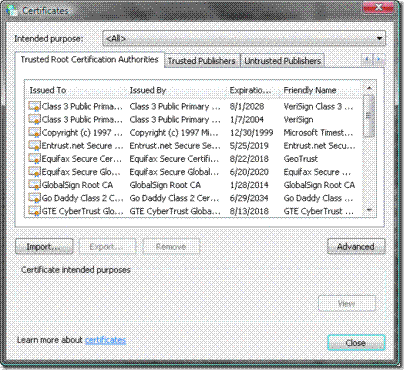The height and width of the screenshot is (370, 404).
Task: Open the Intended purpose dropdown
Action: [x=244, y=38]
